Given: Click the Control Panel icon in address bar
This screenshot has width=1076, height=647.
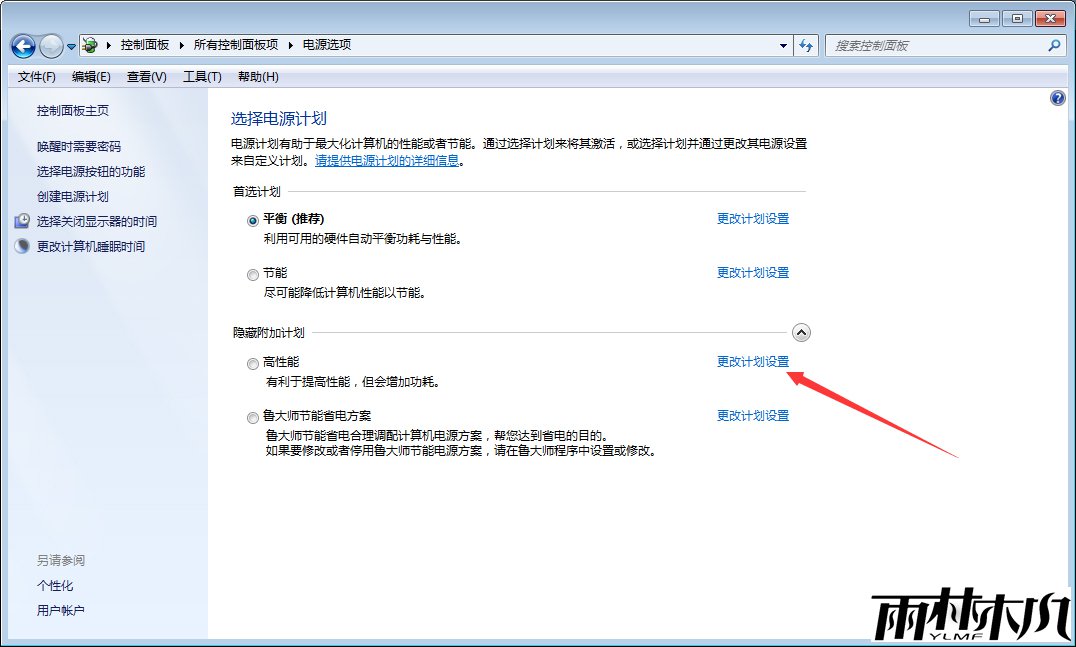Looking at the screenshot, I should tap(91, 45).
